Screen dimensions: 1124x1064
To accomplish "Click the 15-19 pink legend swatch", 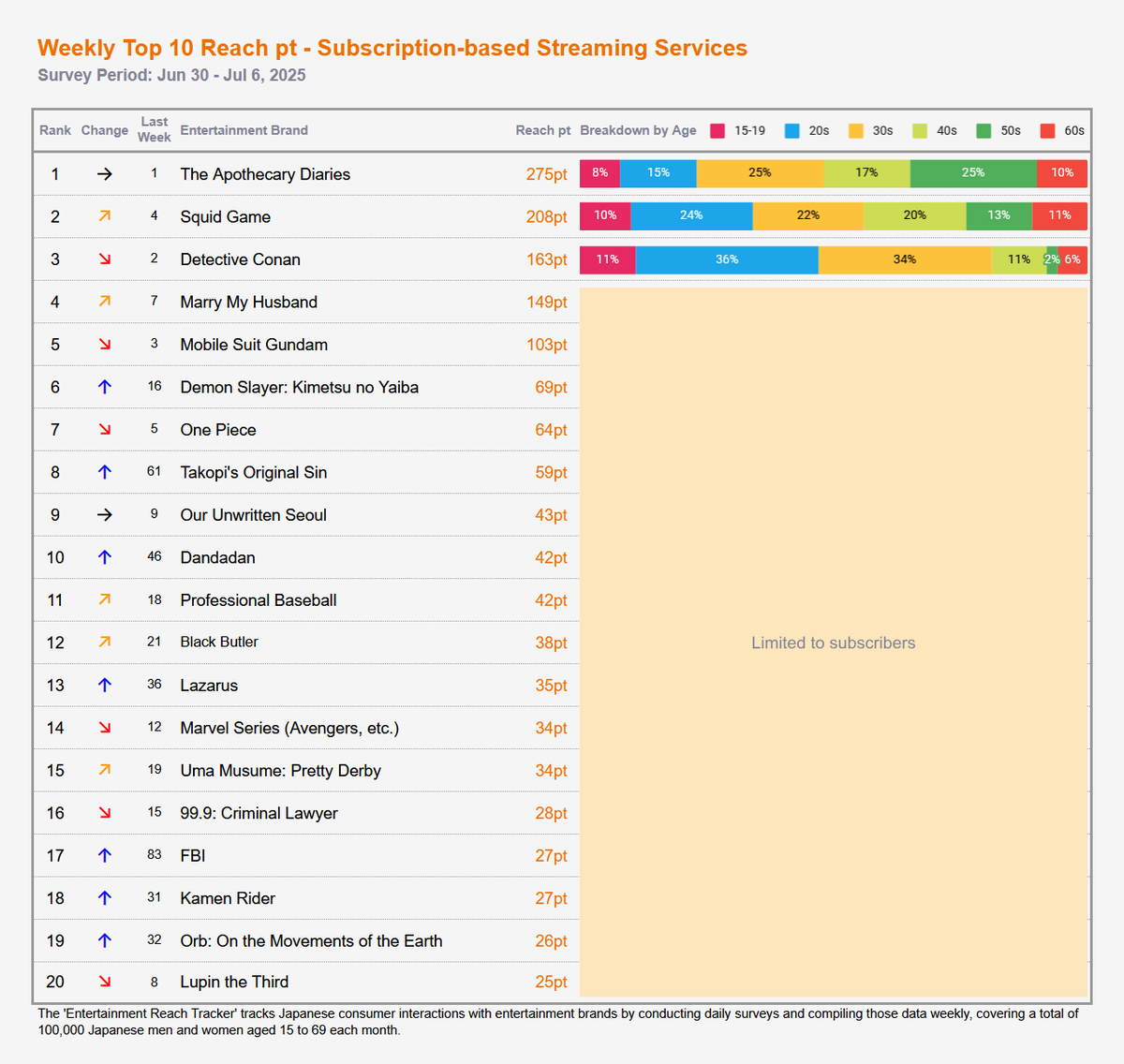I will coord(717,131).
